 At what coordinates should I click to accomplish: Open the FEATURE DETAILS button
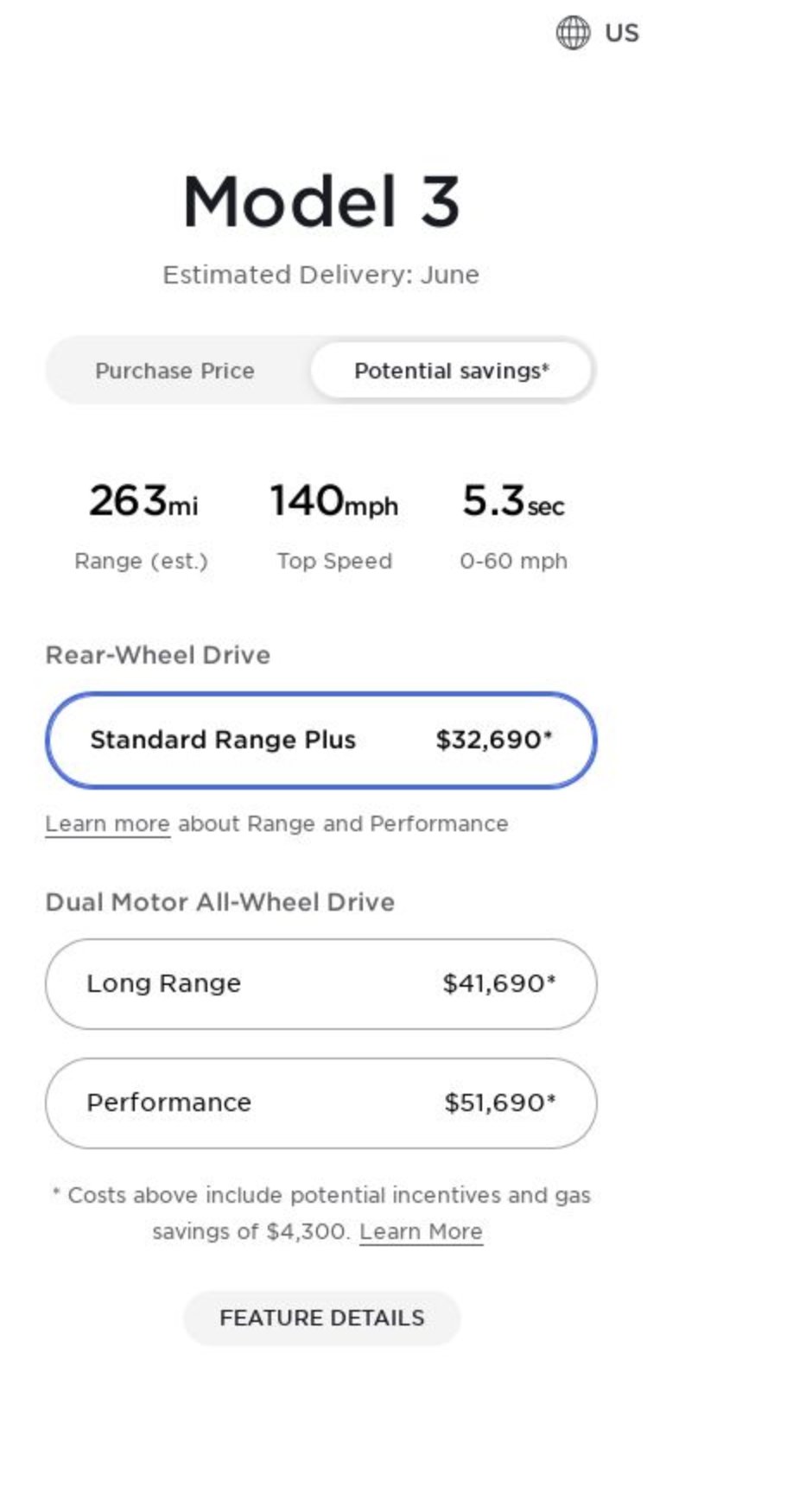tap(321, 1318)
